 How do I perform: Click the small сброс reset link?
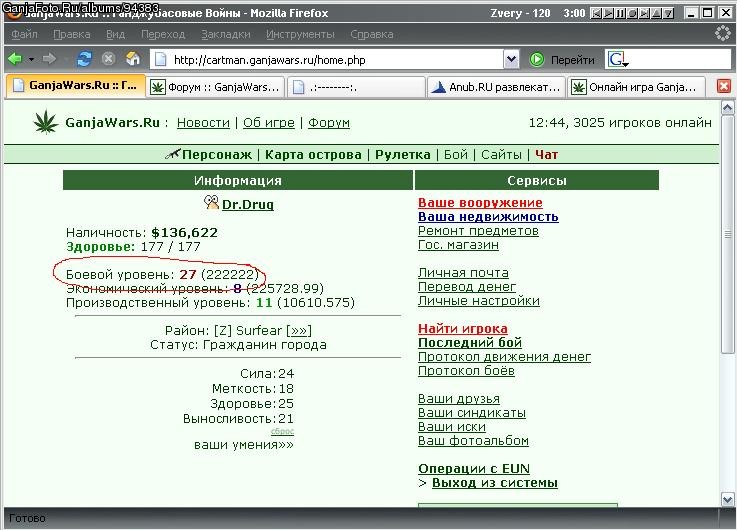[282, 431]
